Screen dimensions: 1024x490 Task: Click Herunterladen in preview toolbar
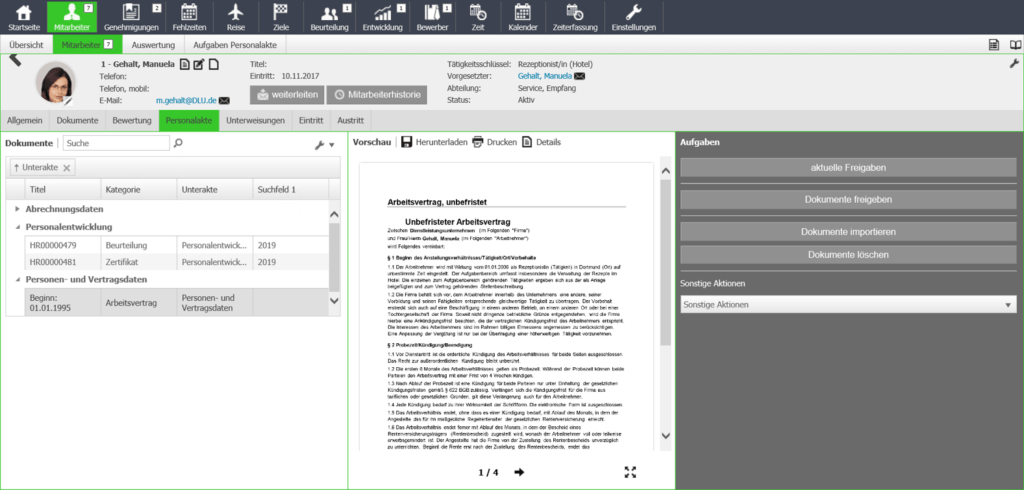[432, 142]
